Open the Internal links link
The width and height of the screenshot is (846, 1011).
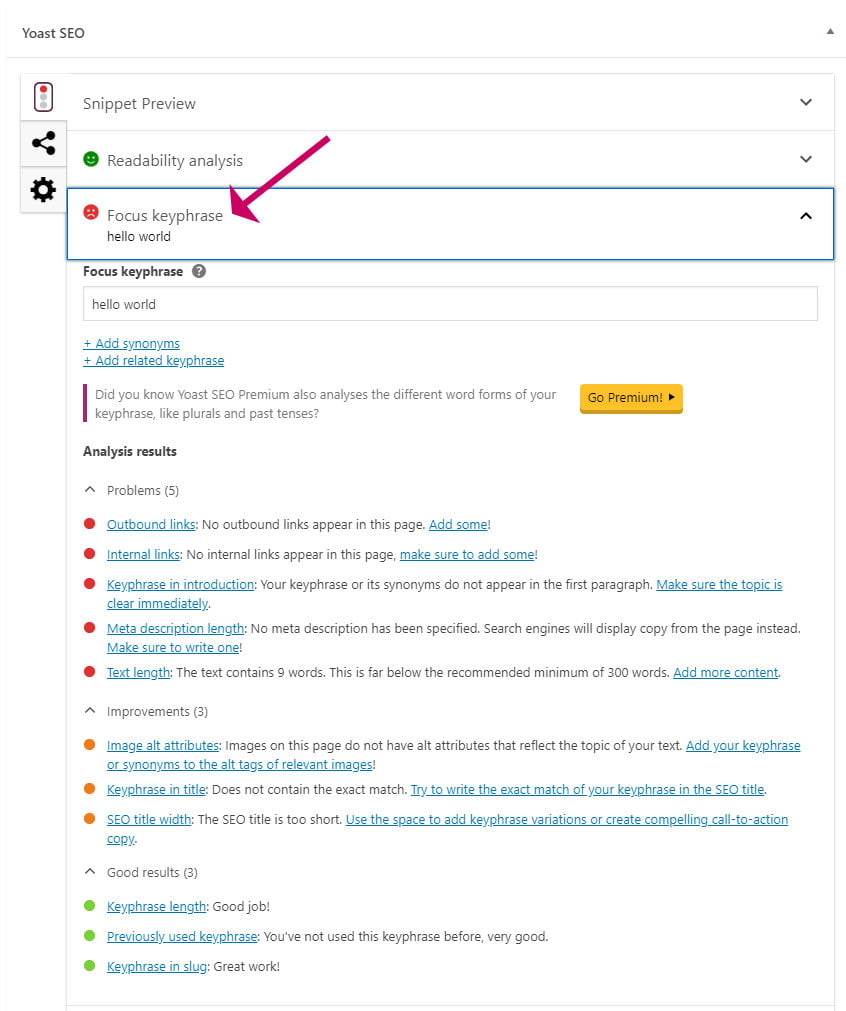[143, 555]
